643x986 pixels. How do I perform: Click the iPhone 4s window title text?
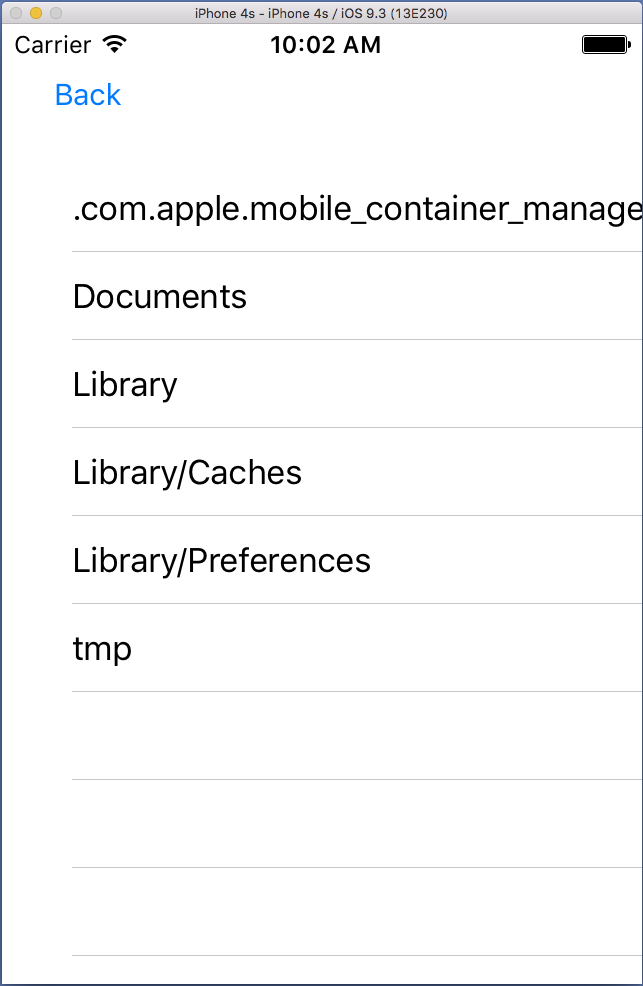coord(321,13)
